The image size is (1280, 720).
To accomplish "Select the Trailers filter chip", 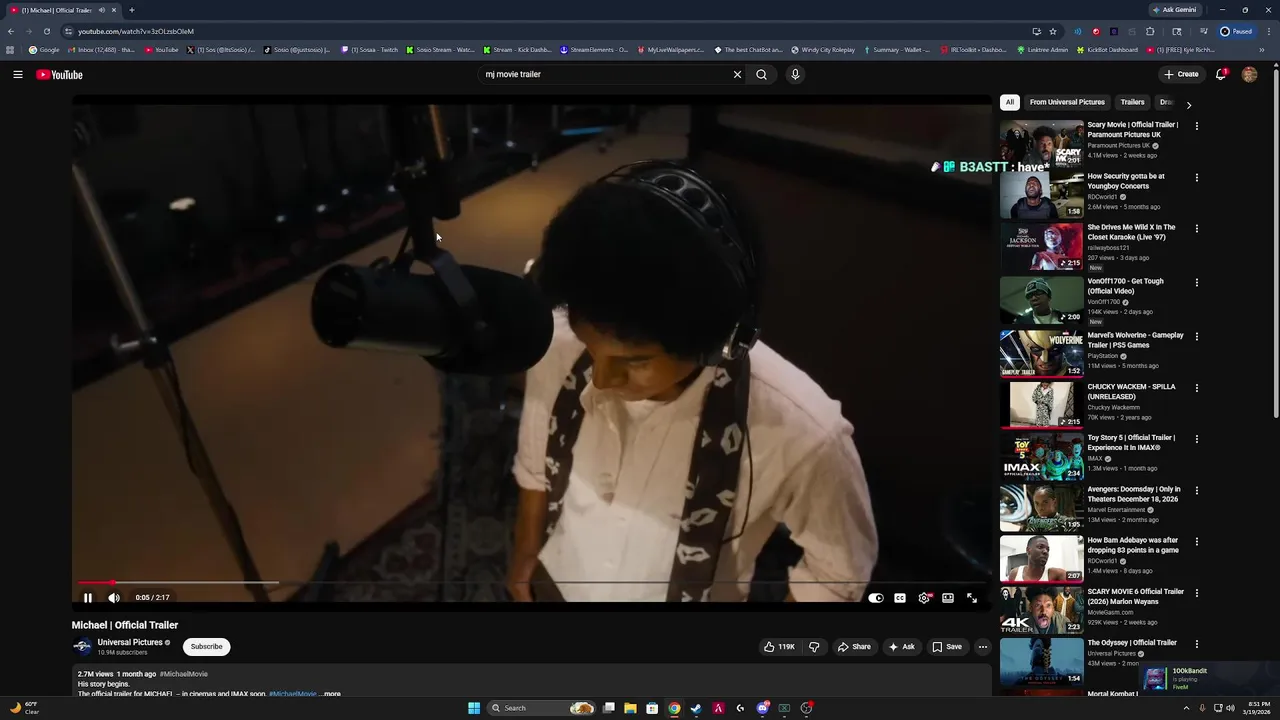I will (x=1132, y=102).
